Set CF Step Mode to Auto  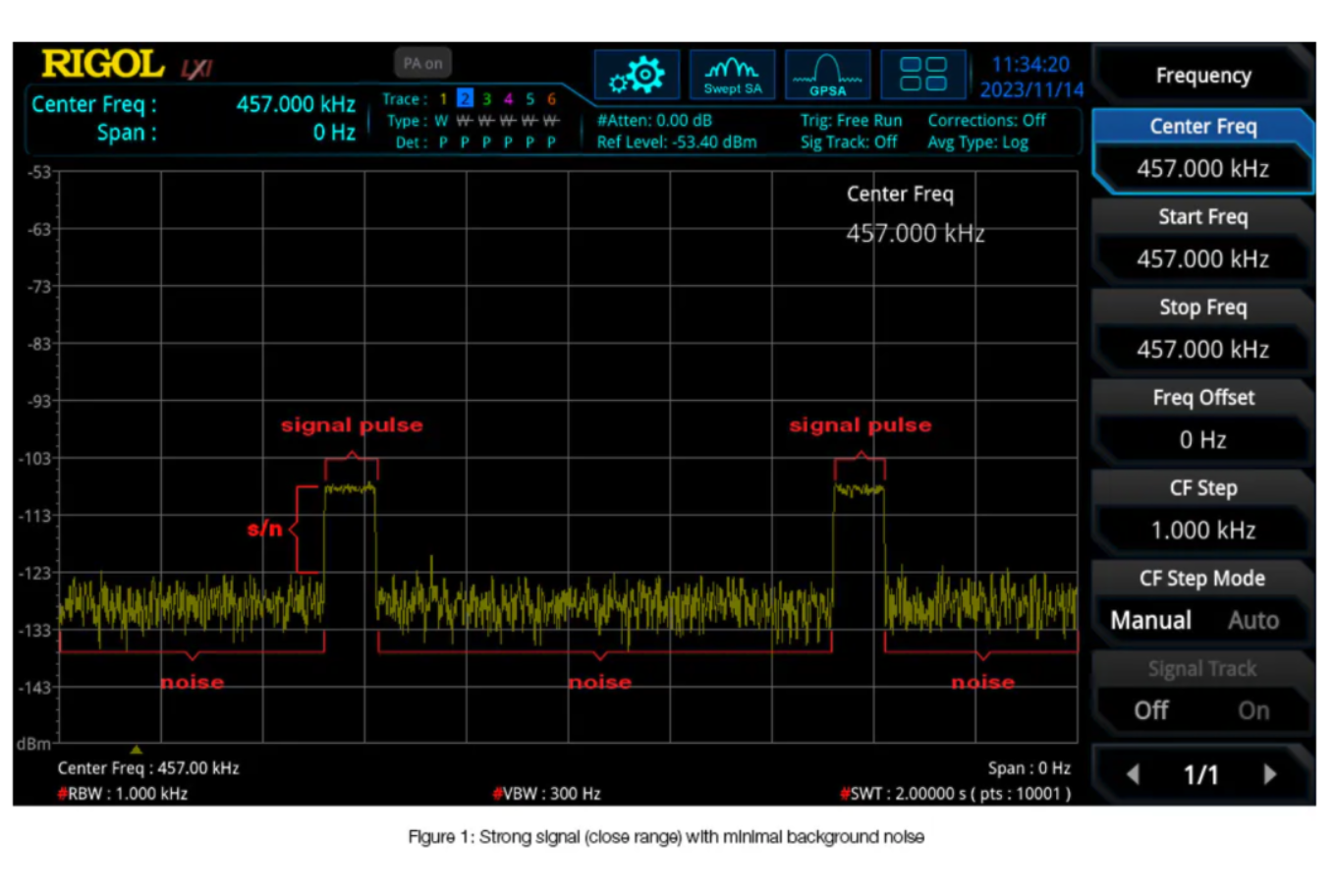1252,621
